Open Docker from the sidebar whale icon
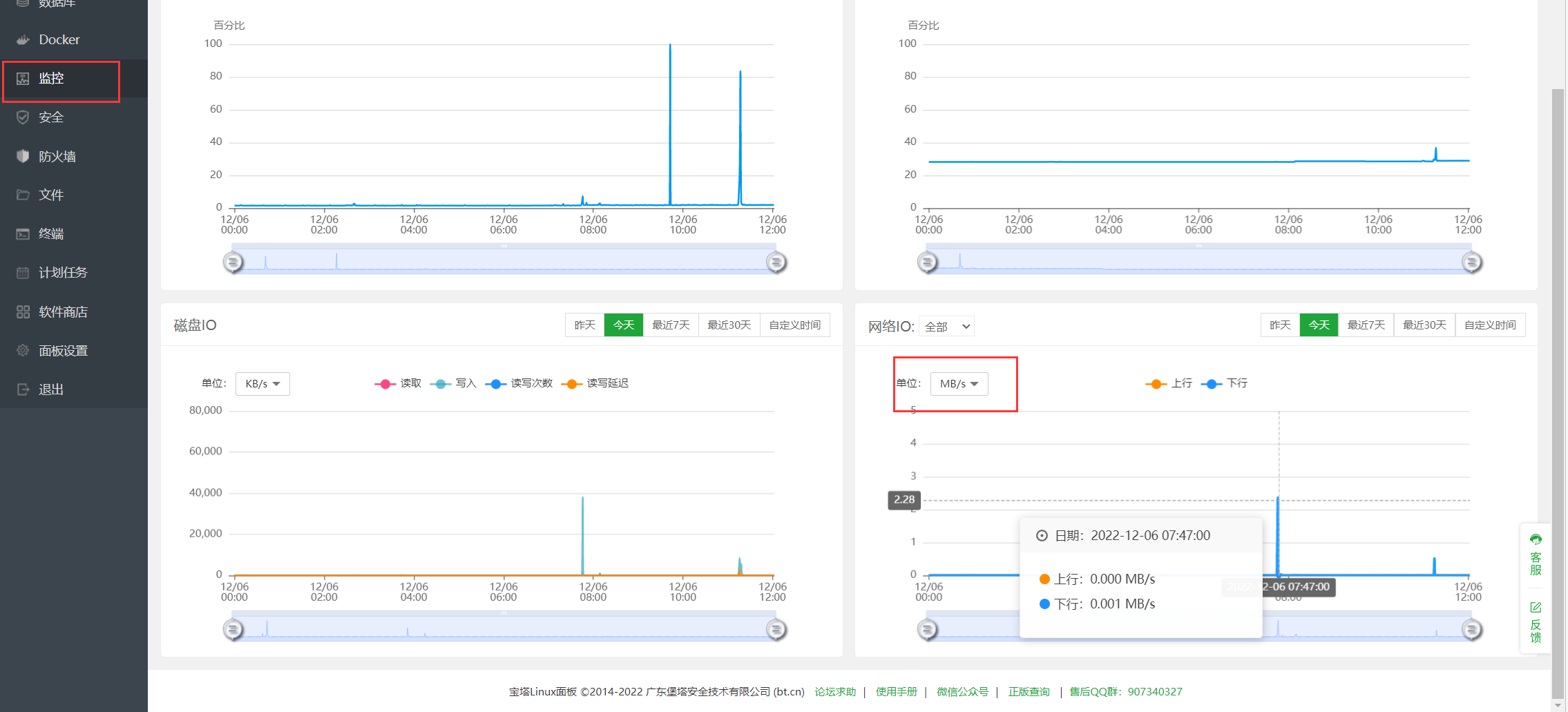The height and width of the screenshot is (712, 1568). click(x=23, y=39)
